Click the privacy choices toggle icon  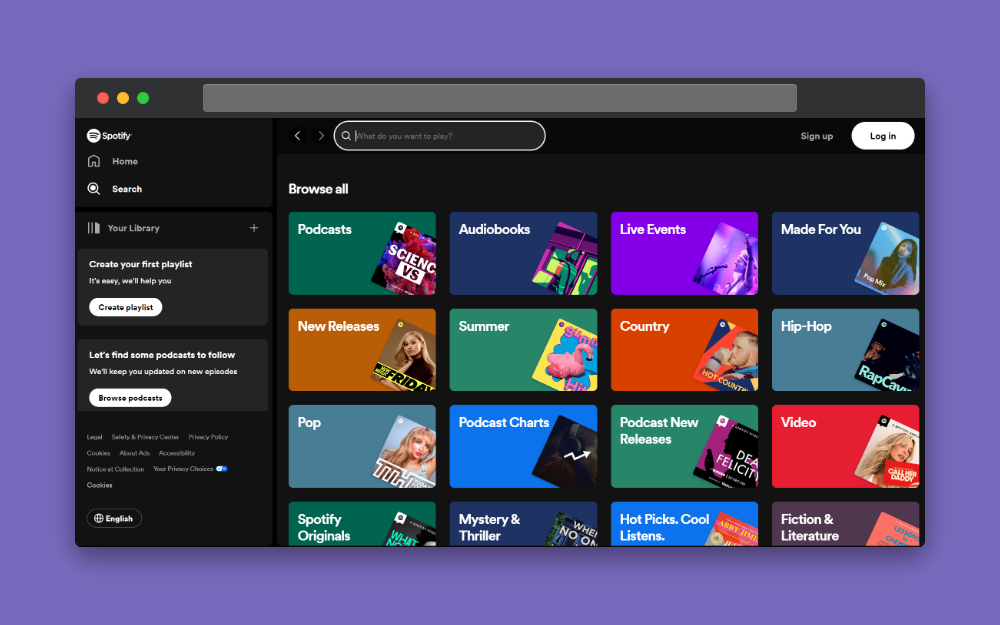tap(221, 469)
